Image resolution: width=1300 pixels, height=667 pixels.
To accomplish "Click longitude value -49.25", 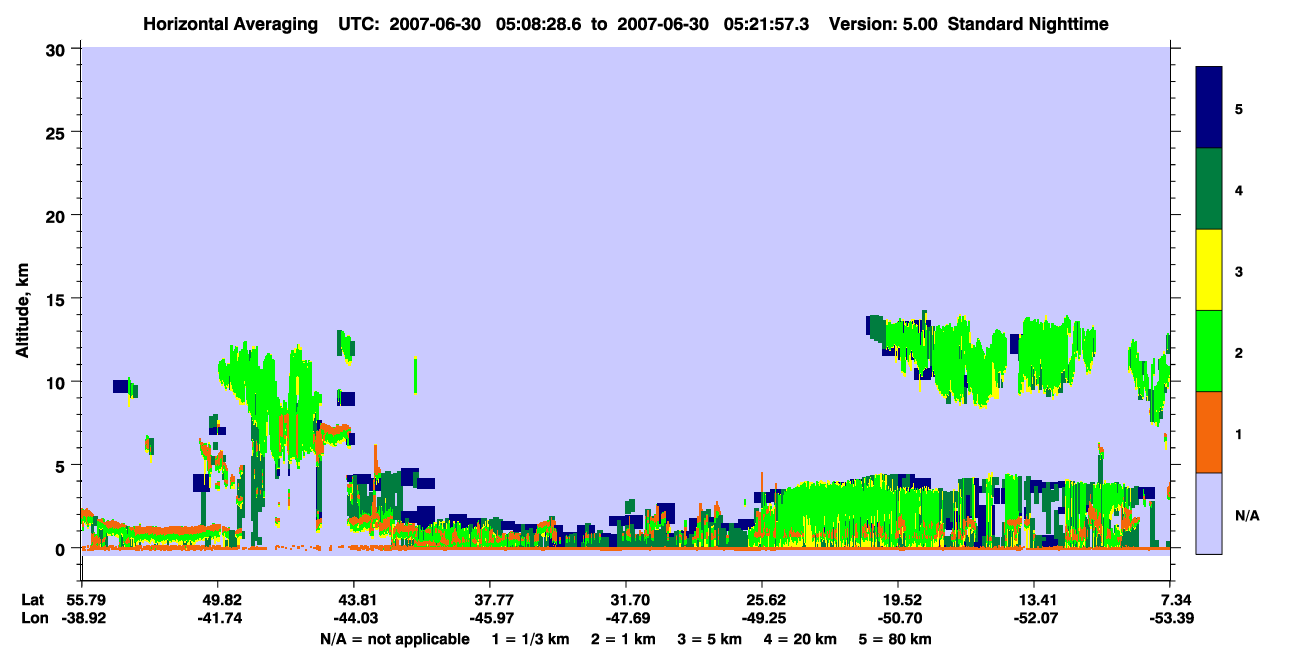I will [762, 618].
